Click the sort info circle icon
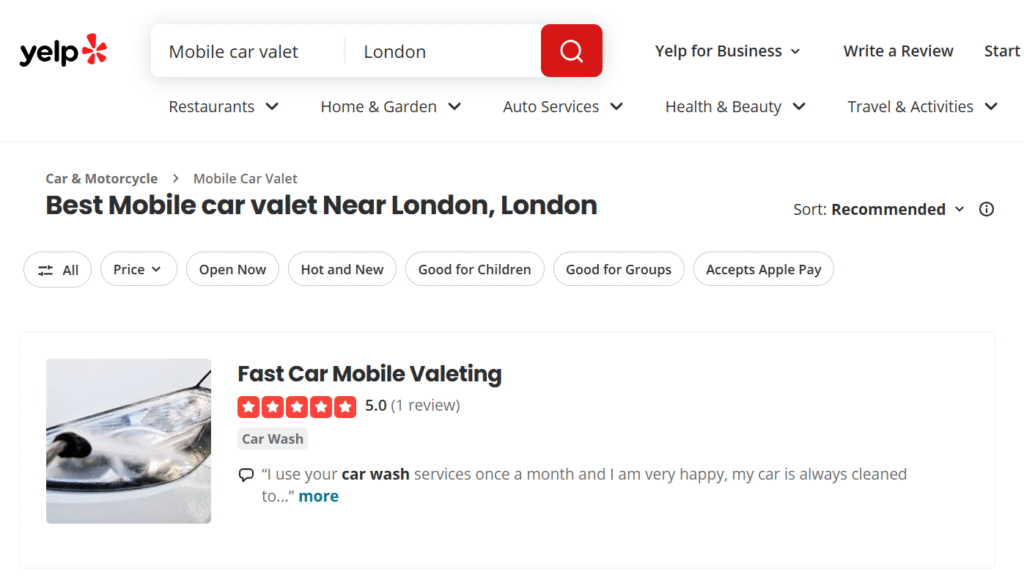1024x586 pixels. coord(987,209)
